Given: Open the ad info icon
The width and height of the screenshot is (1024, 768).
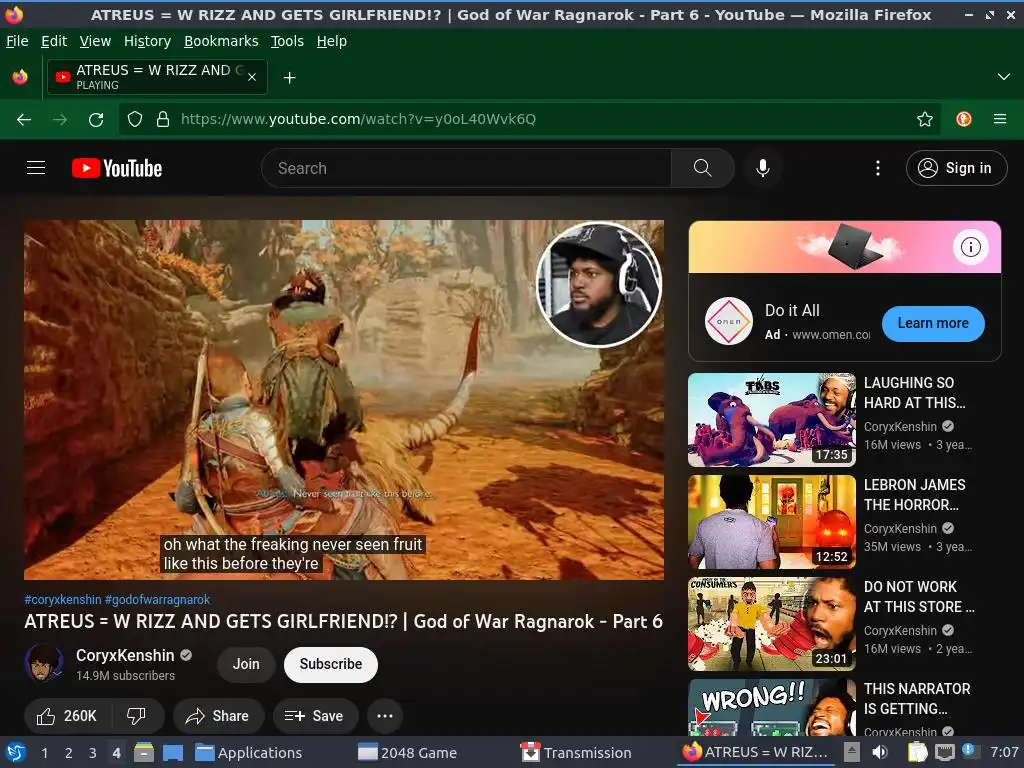Looking at the screenshot, I should 970,247.
